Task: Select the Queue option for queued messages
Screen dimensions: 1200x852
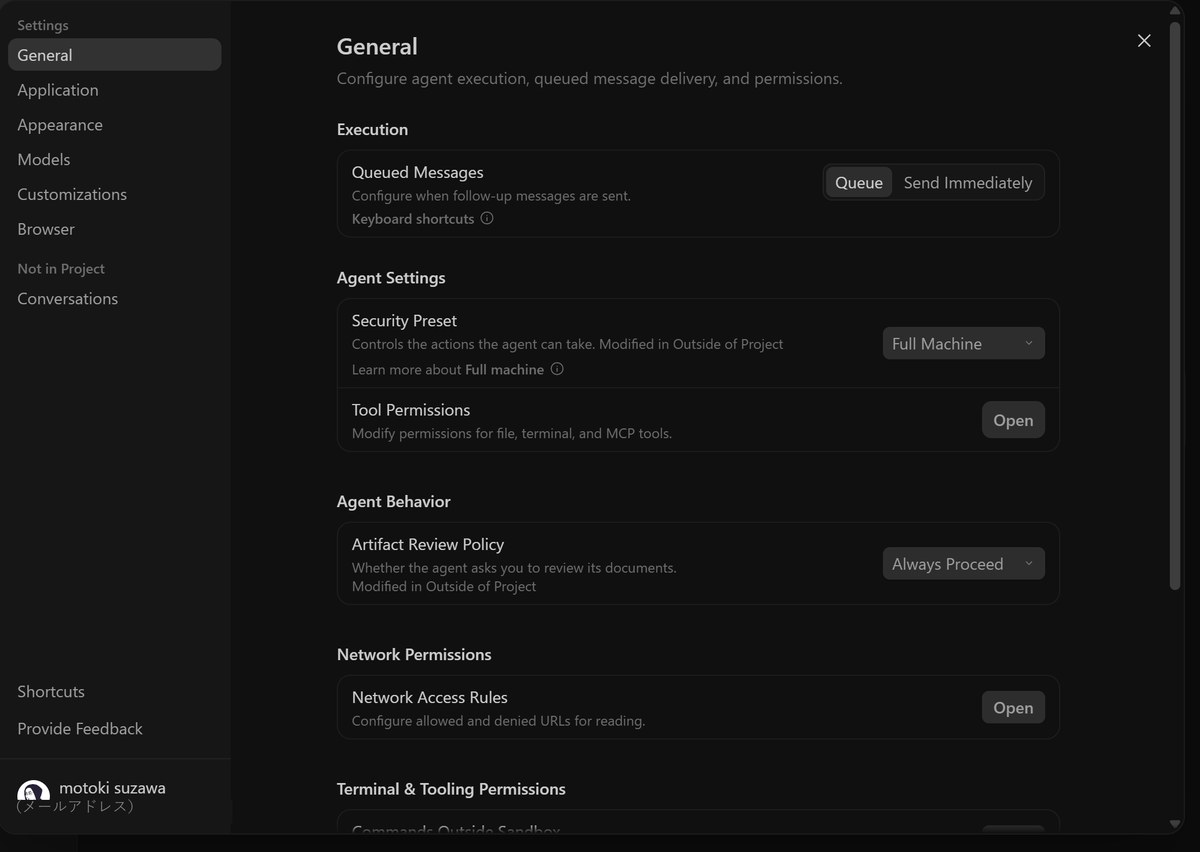Action: point(859,183)
